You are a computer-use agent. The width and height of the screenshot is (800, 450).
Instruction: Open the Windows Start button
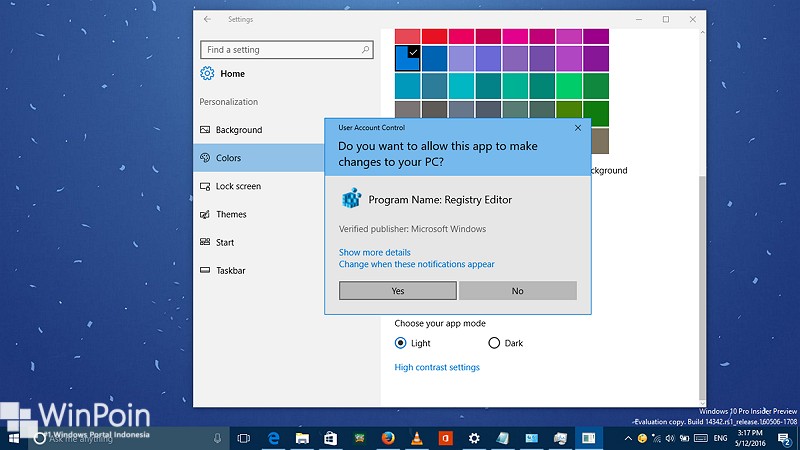[14, 438]
